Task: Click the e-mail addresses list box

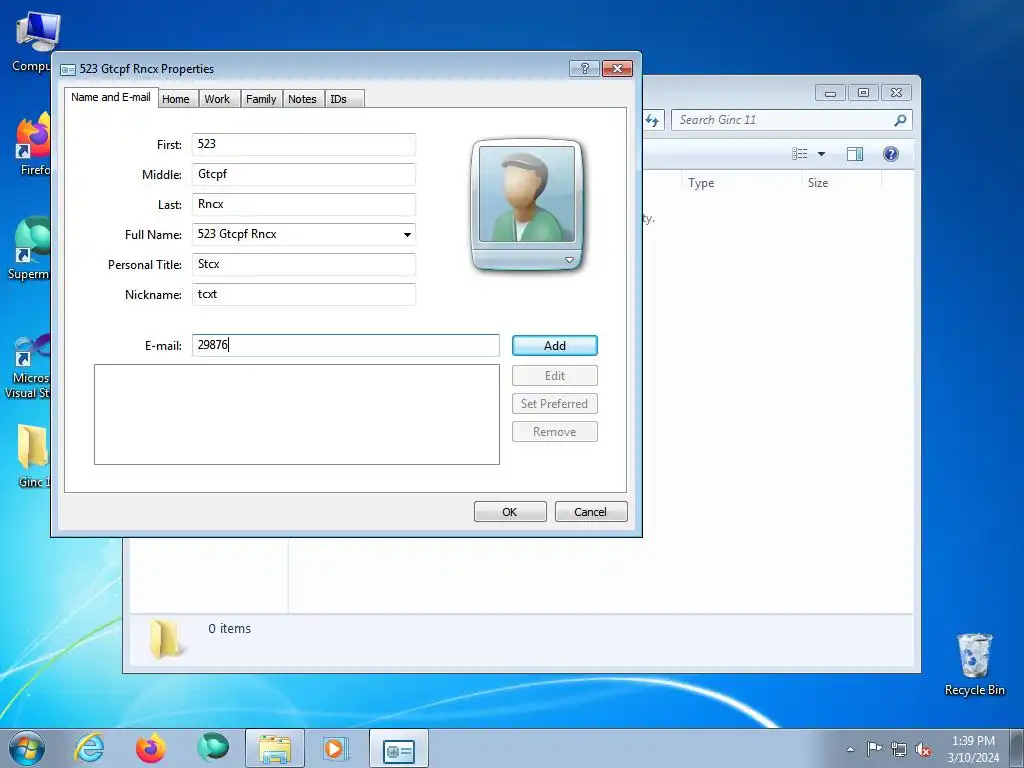Action: (296, 415)
